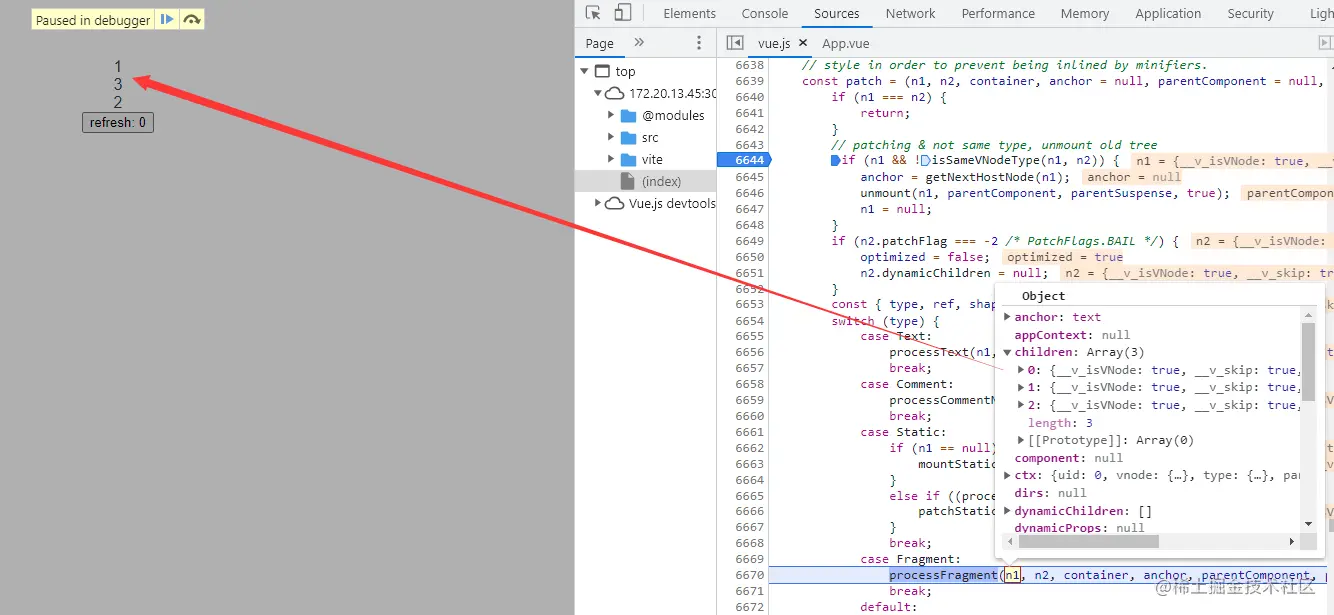Image resolution: width=1334 pixels, height=615 pixels.
Task: Open navigator three-dot options menu
Action: pos(699,43)
